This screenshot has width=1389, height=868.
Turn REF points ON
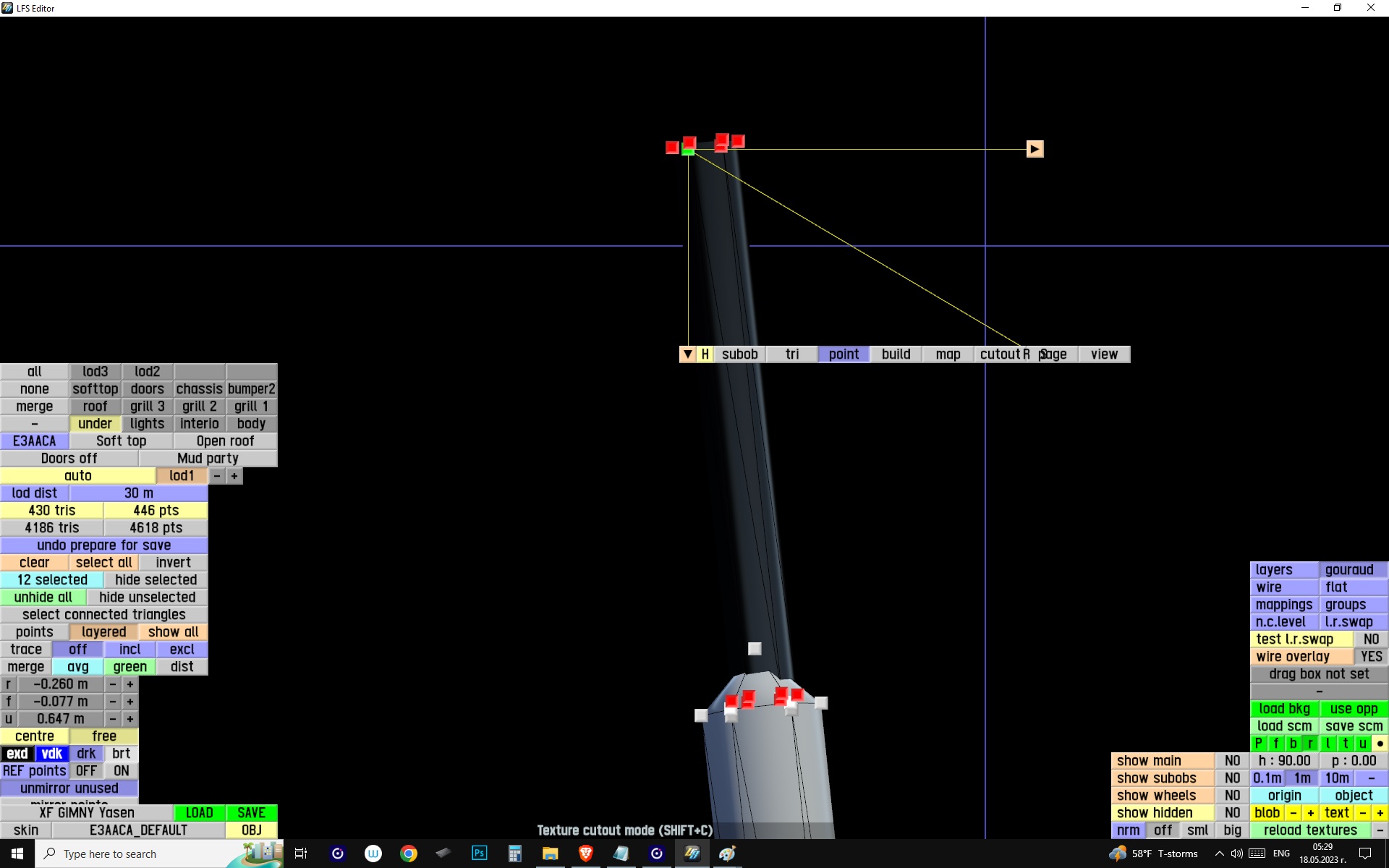(121, 771)
